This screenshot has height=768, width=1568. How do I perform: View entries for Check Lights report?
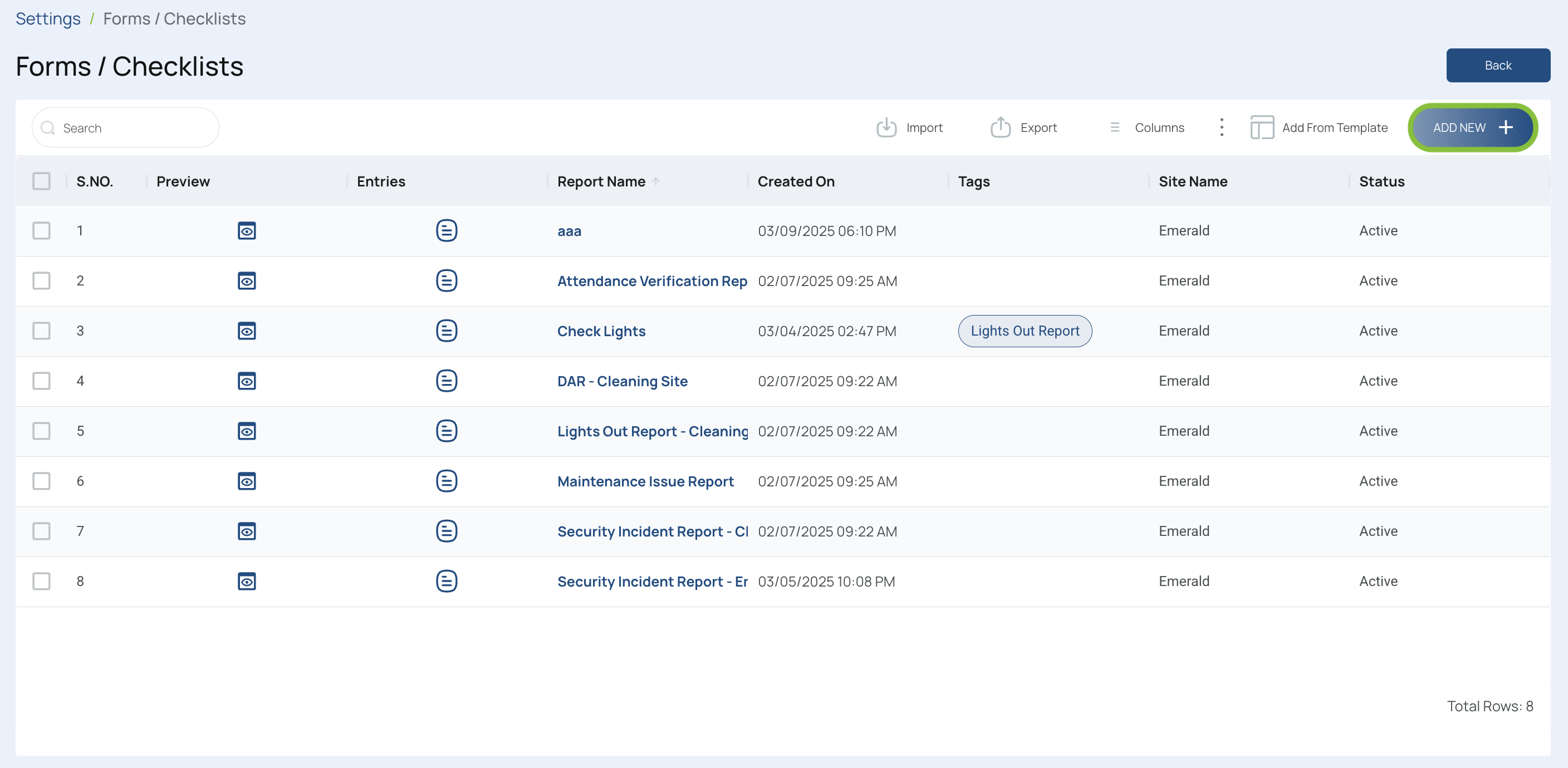447,331
